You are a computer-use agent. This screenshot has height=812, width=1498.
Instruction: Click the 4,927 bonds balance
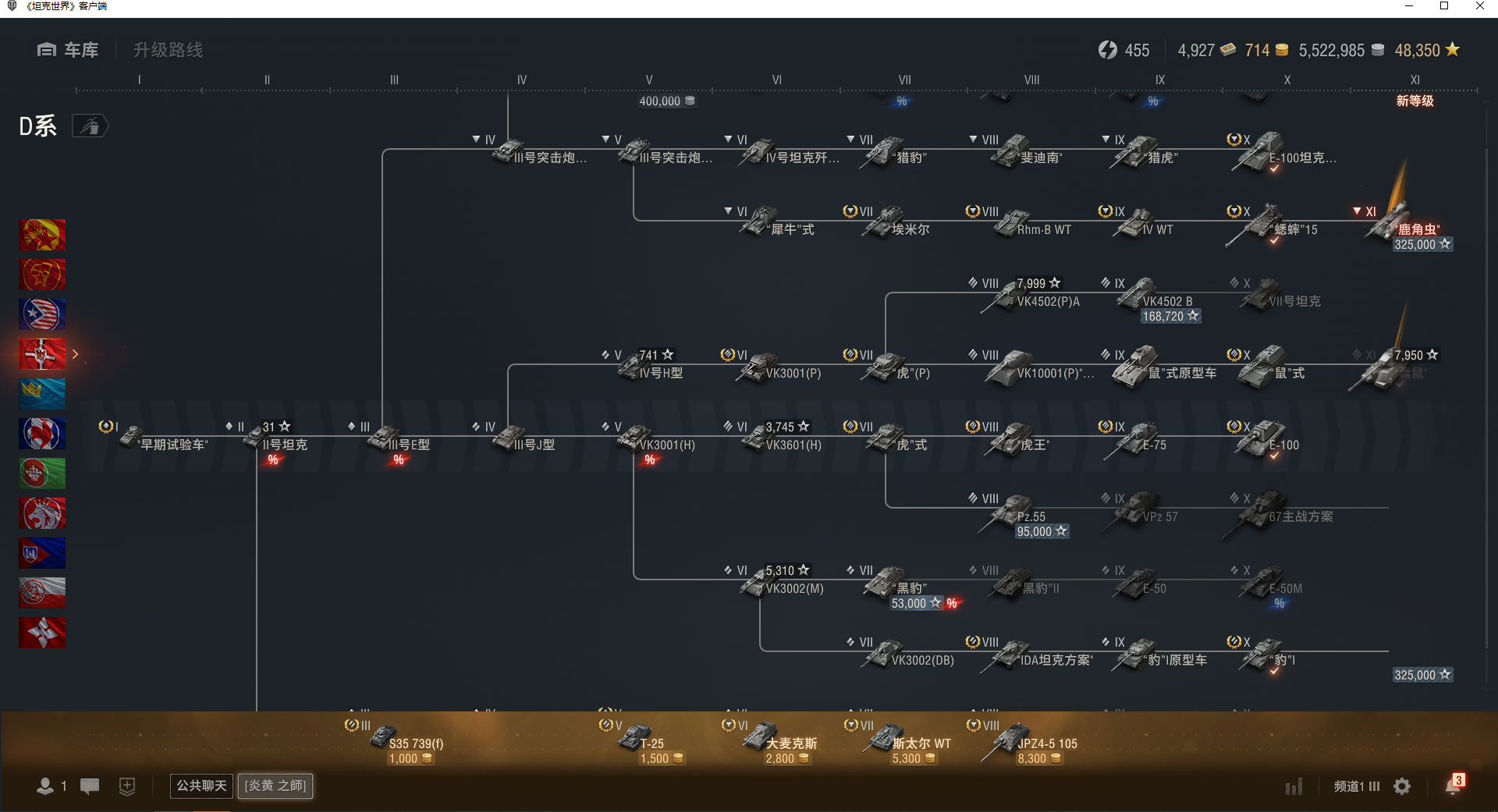1206,50
